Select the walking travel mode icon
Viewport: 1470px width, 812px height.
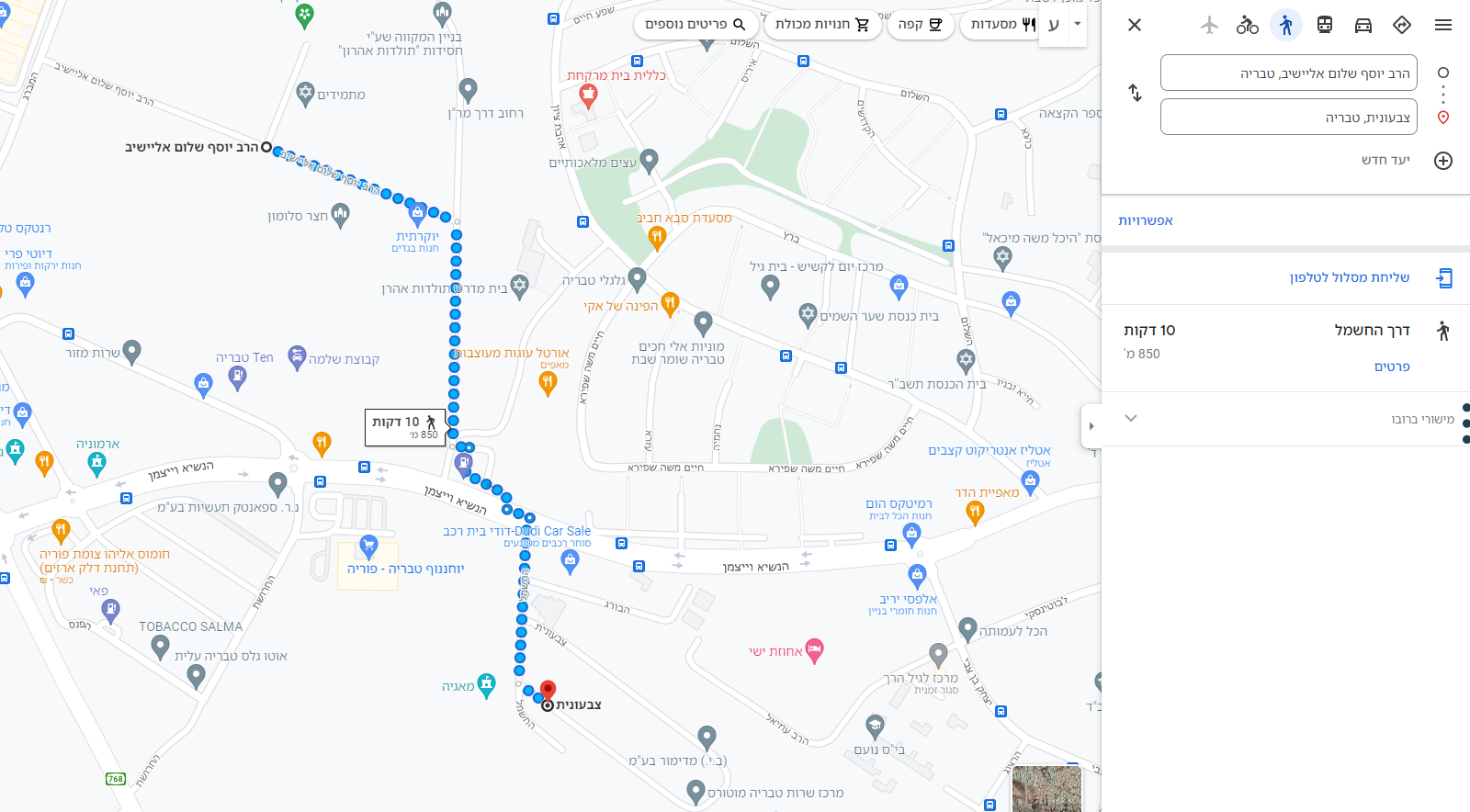(1286, 25)
